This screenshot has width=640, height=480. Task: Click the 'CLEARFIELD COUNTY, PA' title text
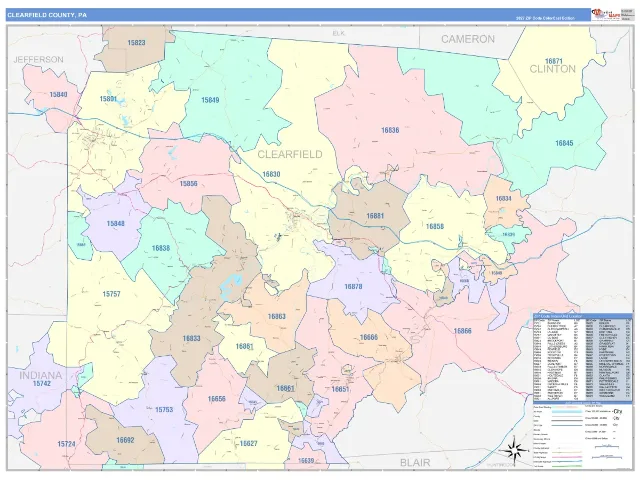47,15
